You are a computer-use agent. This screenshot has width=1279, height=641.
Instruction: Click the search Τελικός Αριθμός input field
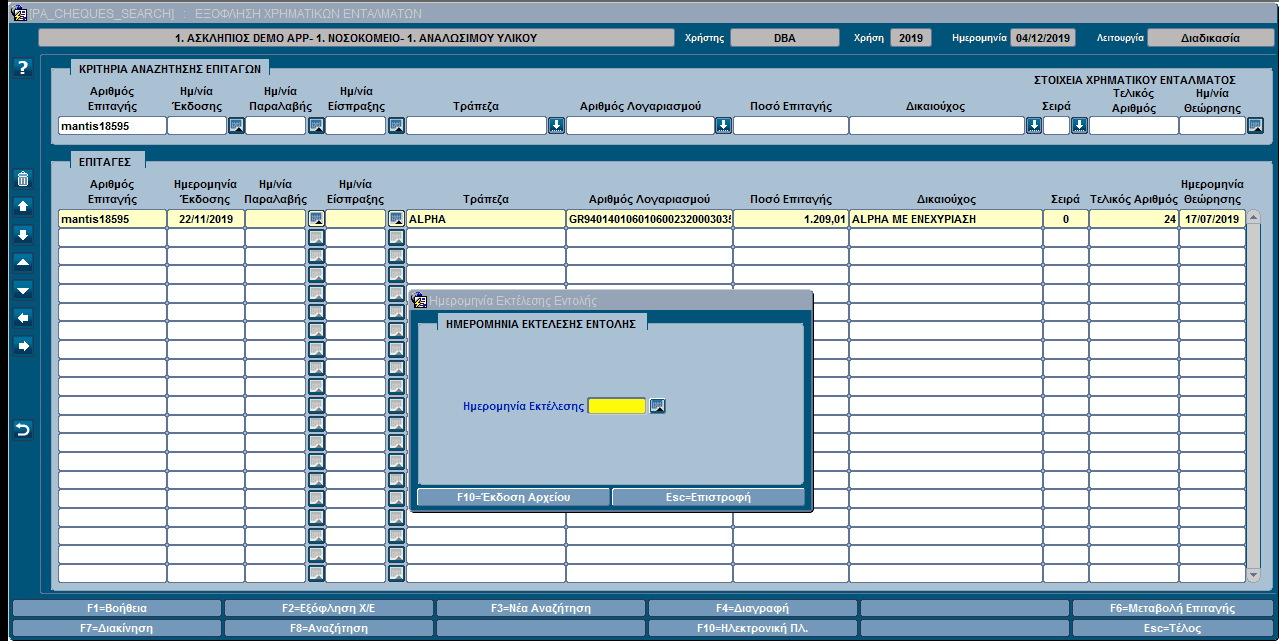(1134, 126)
